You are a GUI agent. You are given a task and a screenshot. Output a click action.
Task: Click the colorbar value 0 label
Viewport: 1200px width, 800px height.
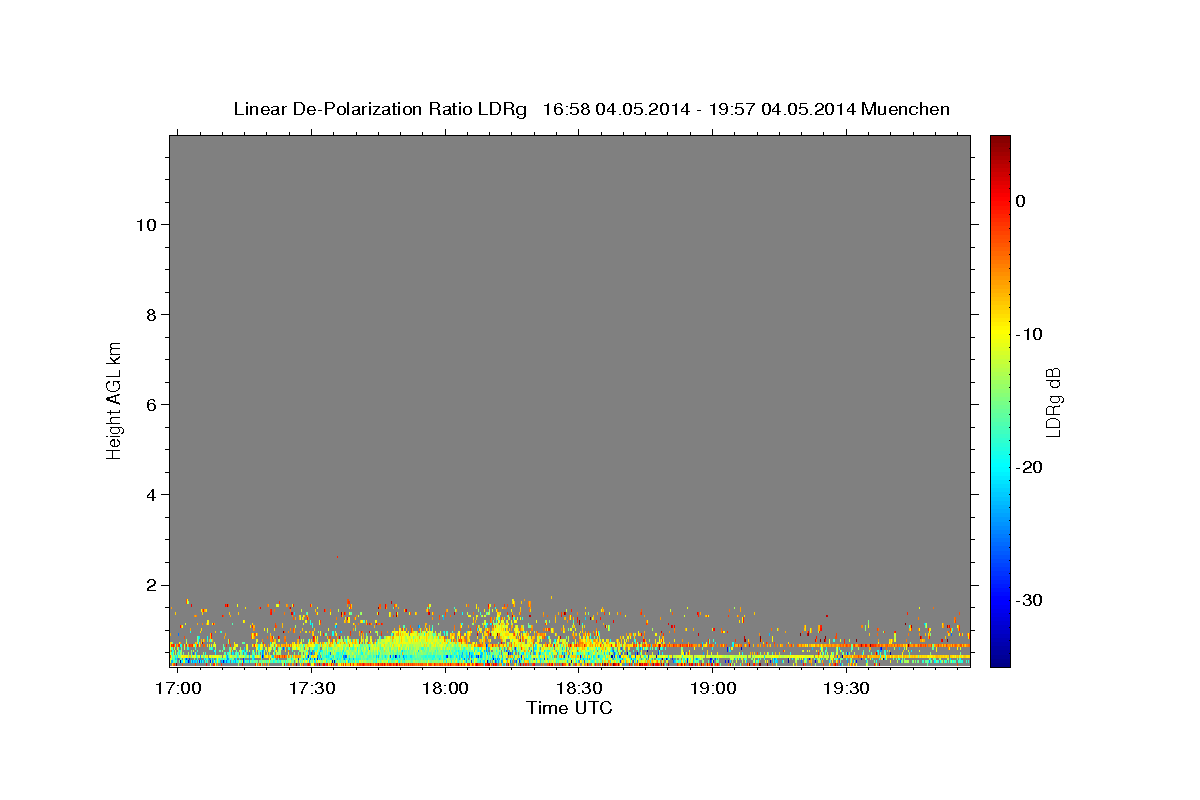[1020, 201]
